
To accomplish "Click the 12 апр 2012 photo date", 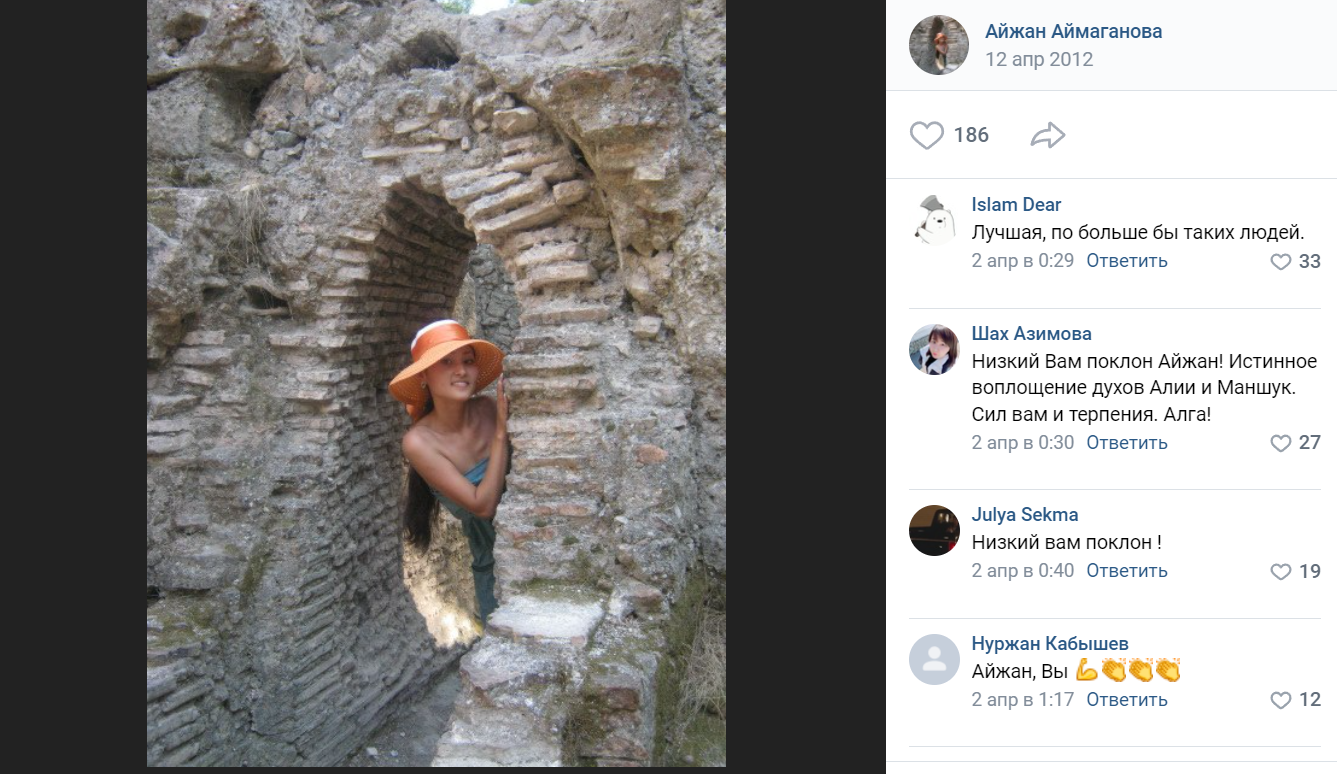I will [x=1039, y=59].
